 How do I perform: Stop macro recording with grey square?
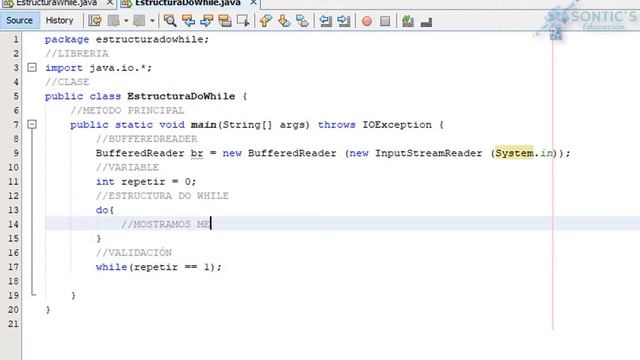[385, 21]
